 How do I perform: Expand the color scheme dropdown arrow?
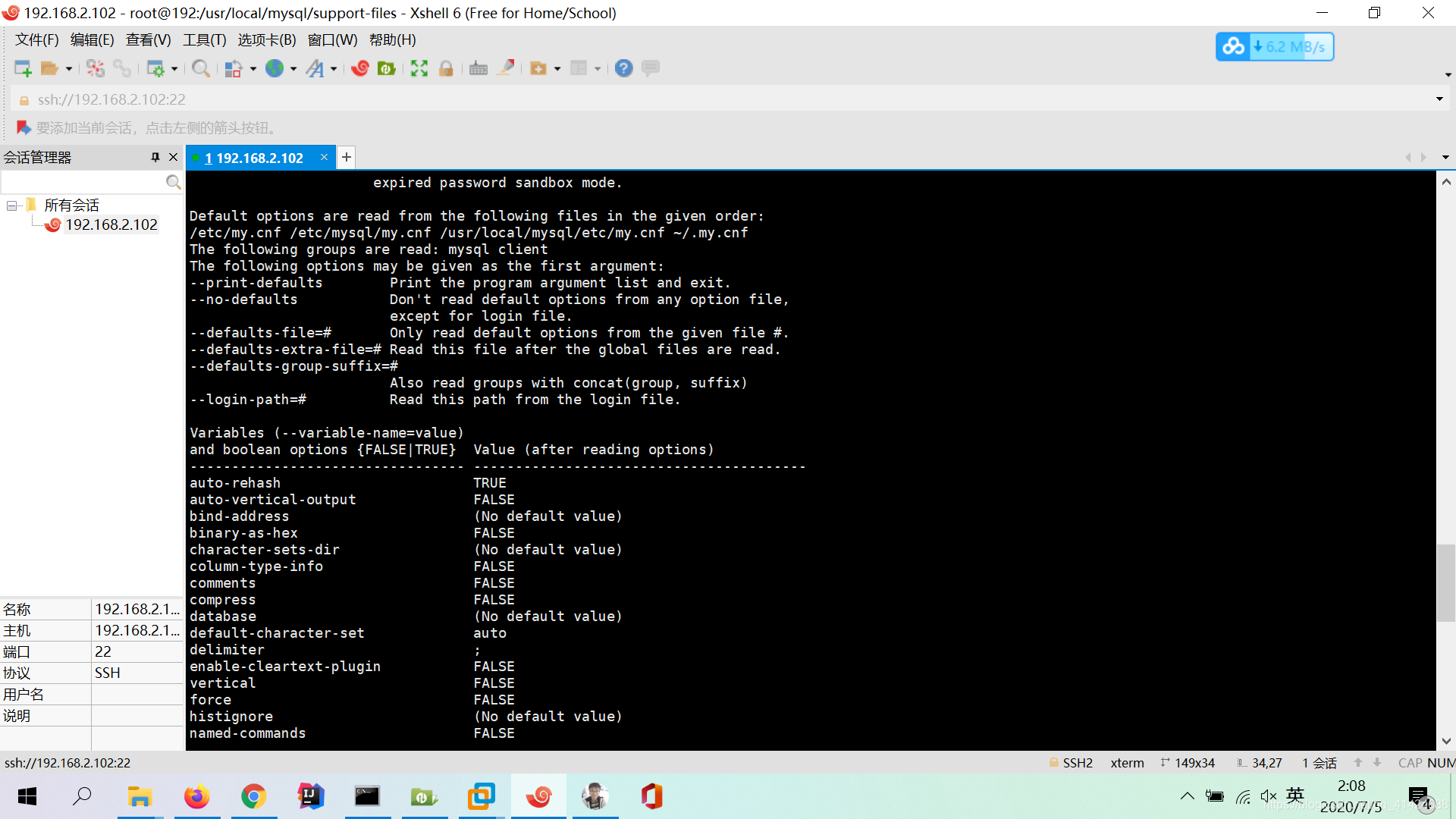tap(253, 69)
